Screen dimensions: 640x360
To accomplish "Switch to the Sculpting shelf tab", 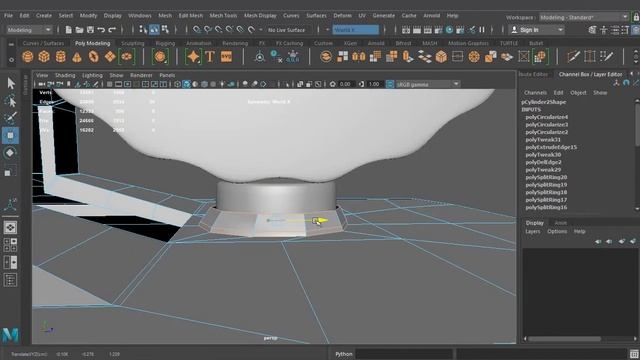I will tap(133, 43).
